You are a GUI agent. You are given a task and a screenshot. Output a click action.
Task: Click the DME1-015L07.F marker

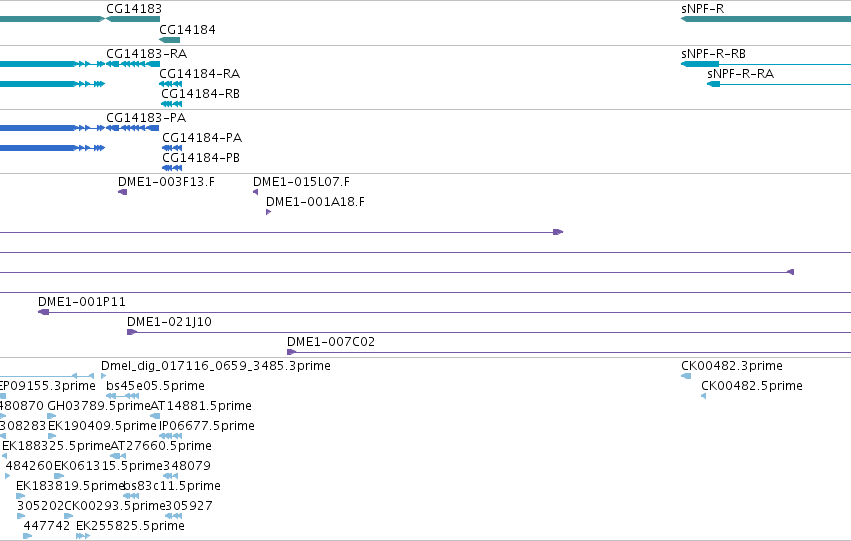(256, 192)
